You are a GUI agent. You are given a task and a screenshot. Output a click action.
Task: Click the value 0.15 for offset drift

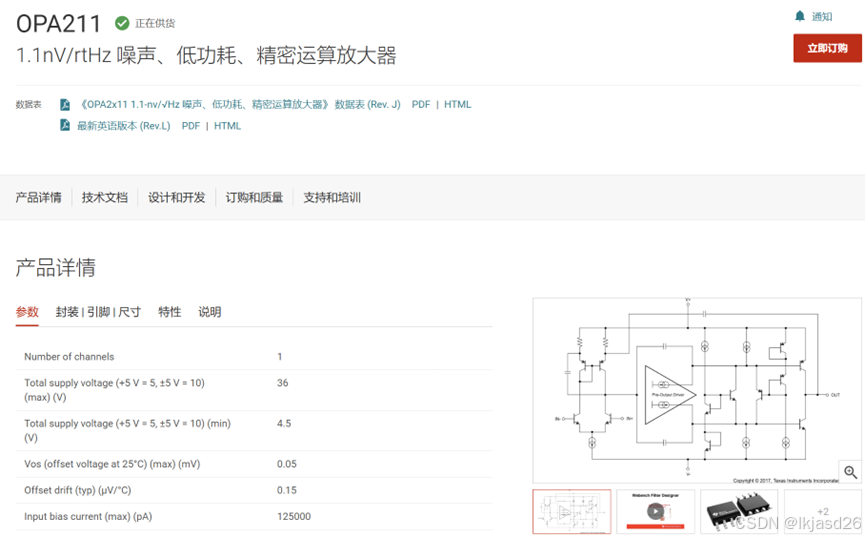coord(286,490)
